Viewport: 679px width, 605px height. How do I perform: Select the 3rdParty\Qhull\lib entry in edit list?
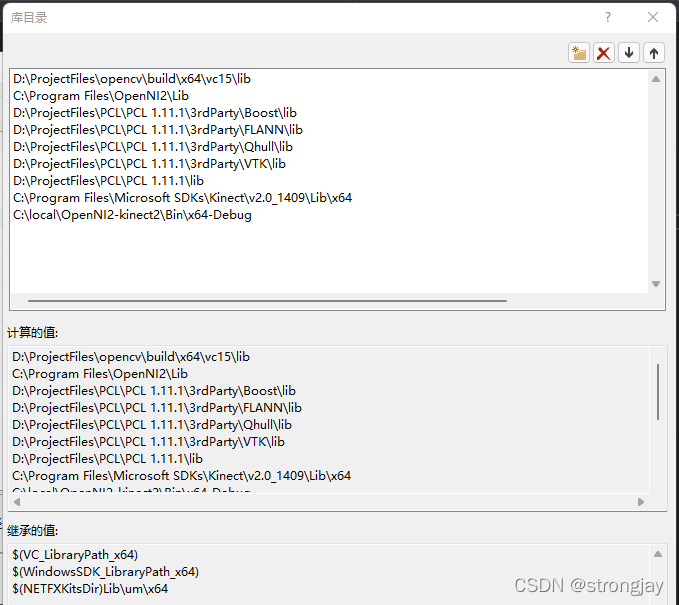point(153,147)
